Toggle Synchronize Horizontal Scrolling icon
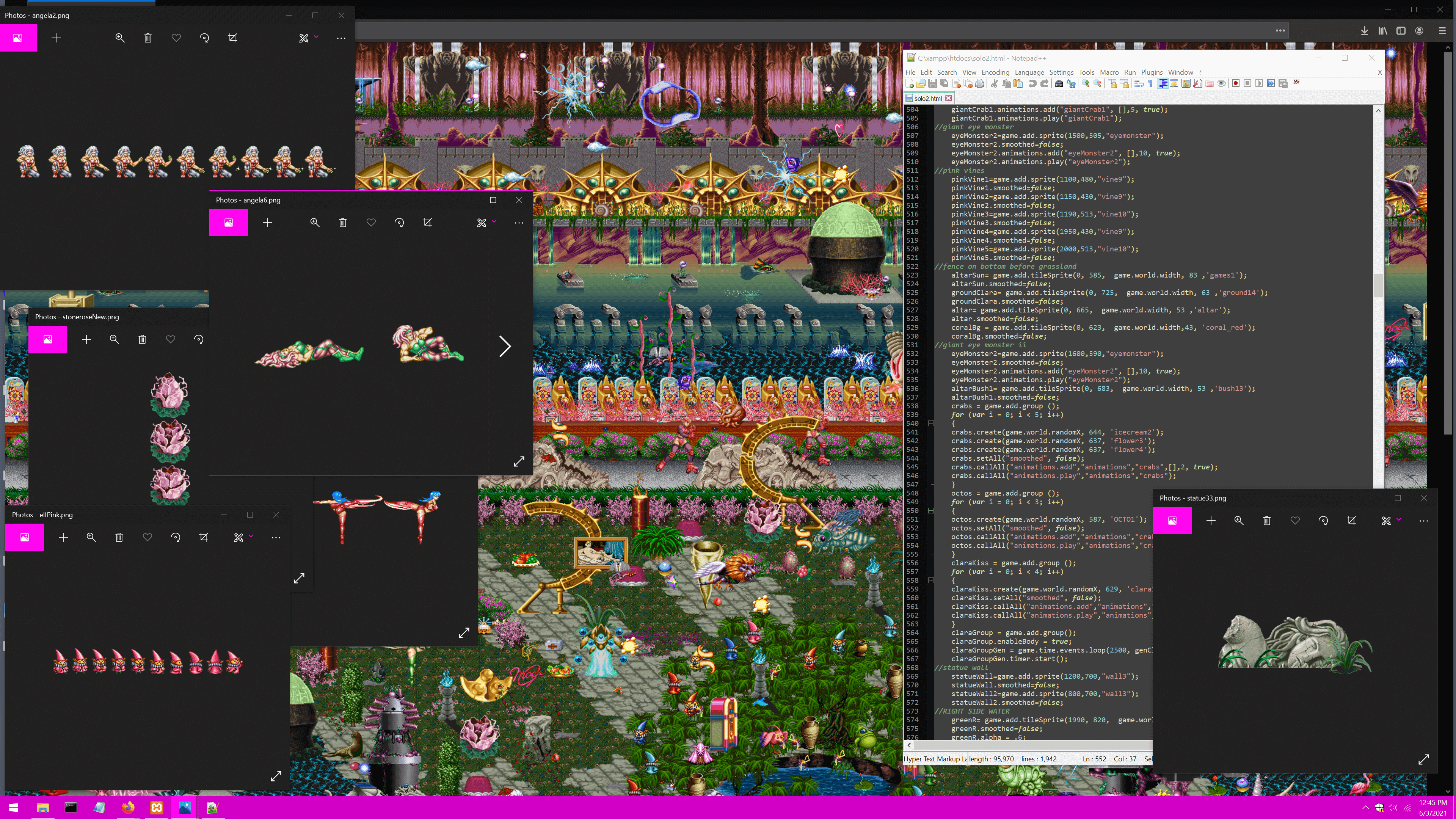 pyautogui.click(x=1124, y=84)
